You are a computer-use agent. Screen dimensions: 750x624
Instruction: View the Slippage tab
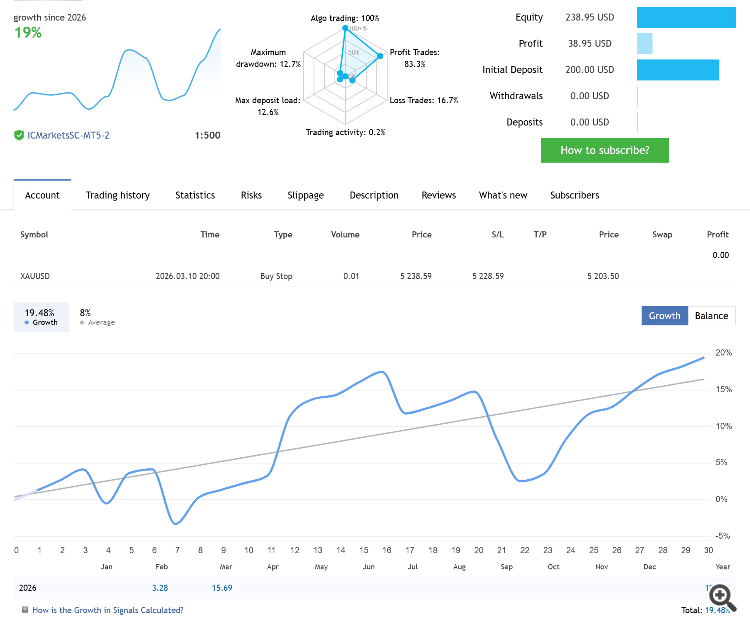point(305,195)
